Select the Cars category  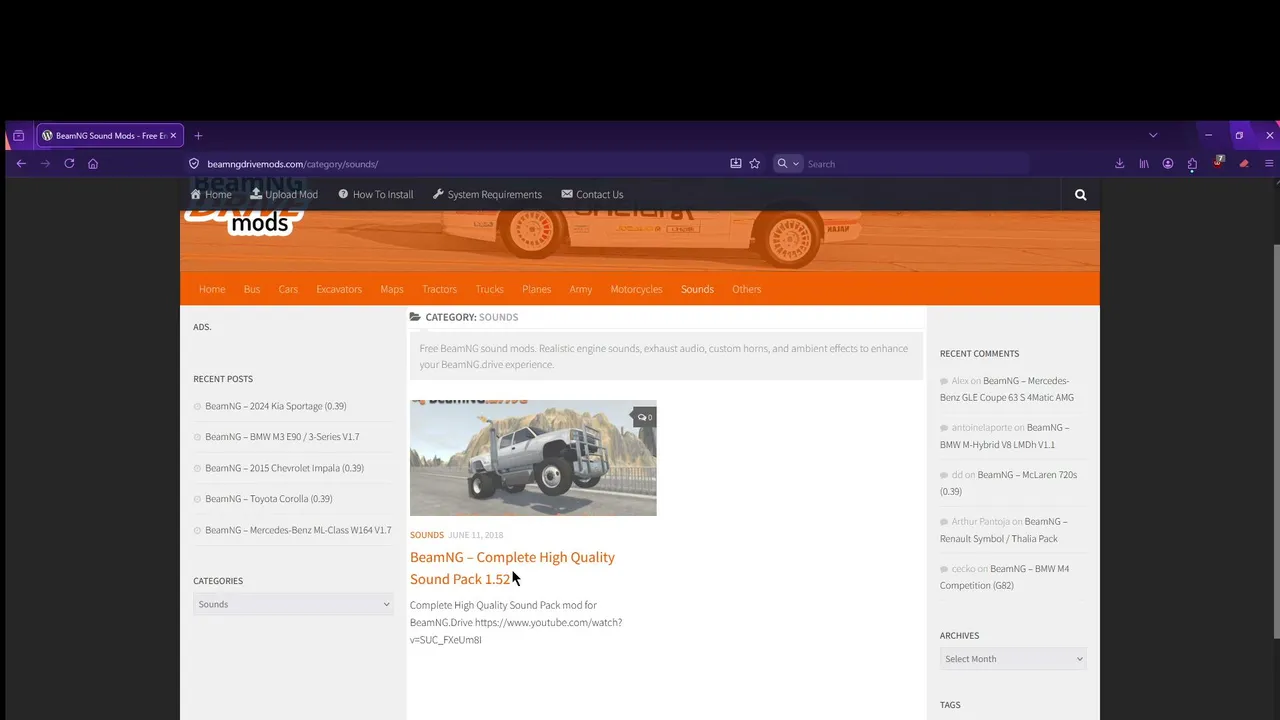(x=288, y=289)
